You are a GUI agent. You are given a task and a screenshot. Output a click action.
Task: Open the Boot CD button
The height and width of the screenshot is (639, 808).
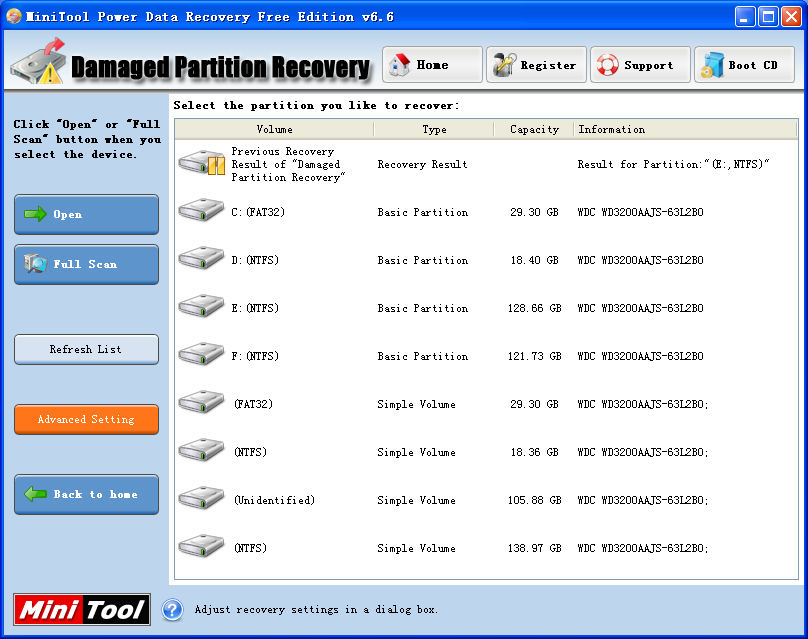744,65
